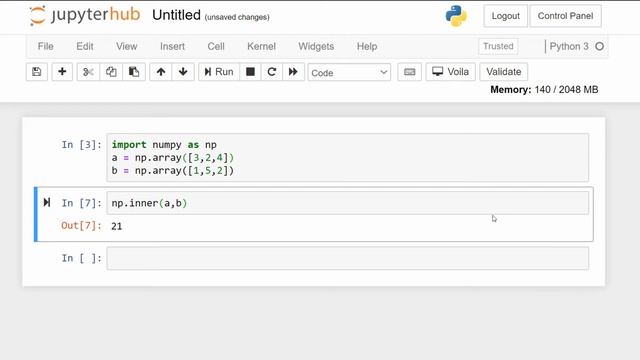Screen dimensions: 640x360
Task: Click the empty In [ ] prompt label
Action: point(81,258)
